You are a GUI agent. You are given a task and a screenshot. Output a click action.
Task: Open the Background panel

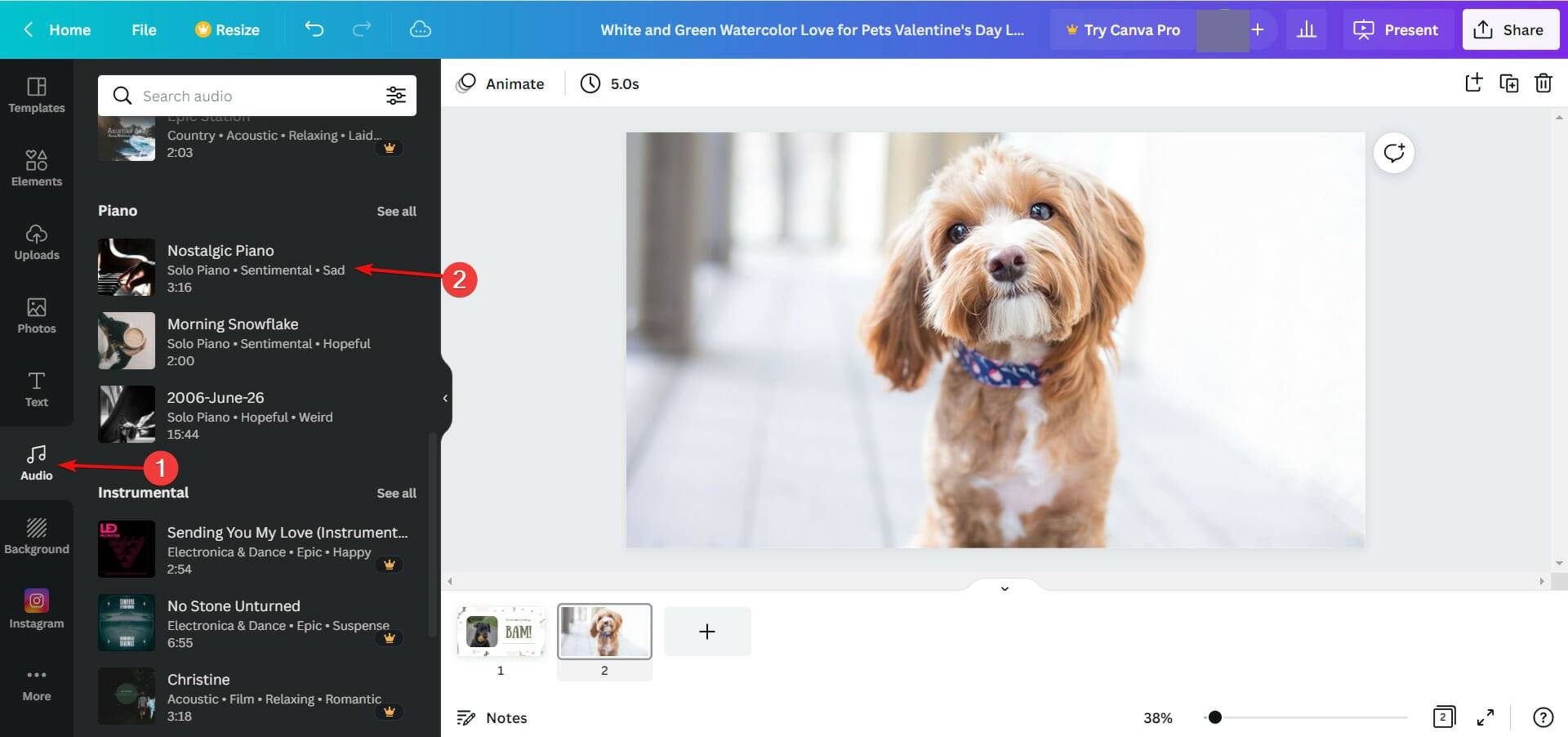(x=36, y=535)
